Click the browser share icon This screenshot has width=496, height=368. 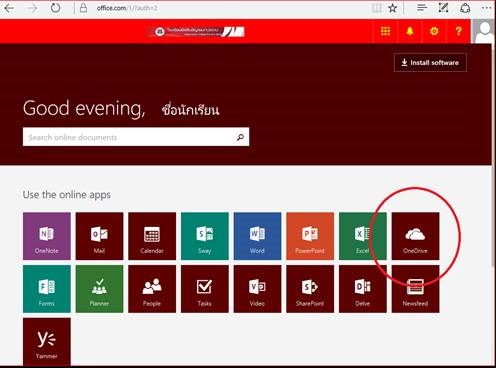pos(465,8)
